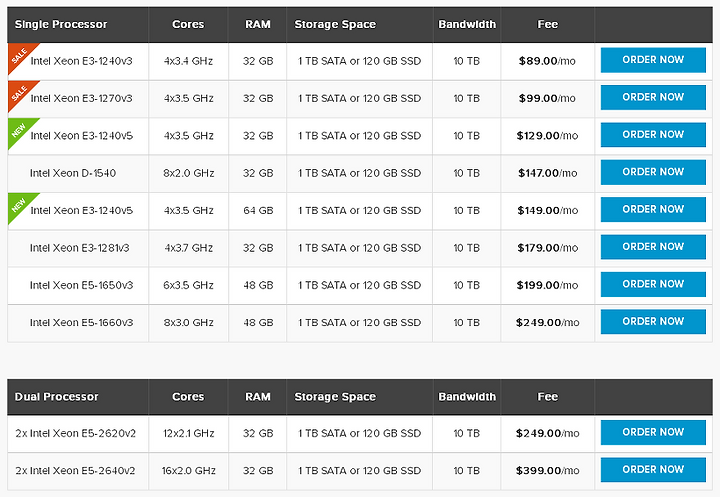Click the $399.00/mo fee
This screenshot has height=497, width=720.
(x=547, y=471)
